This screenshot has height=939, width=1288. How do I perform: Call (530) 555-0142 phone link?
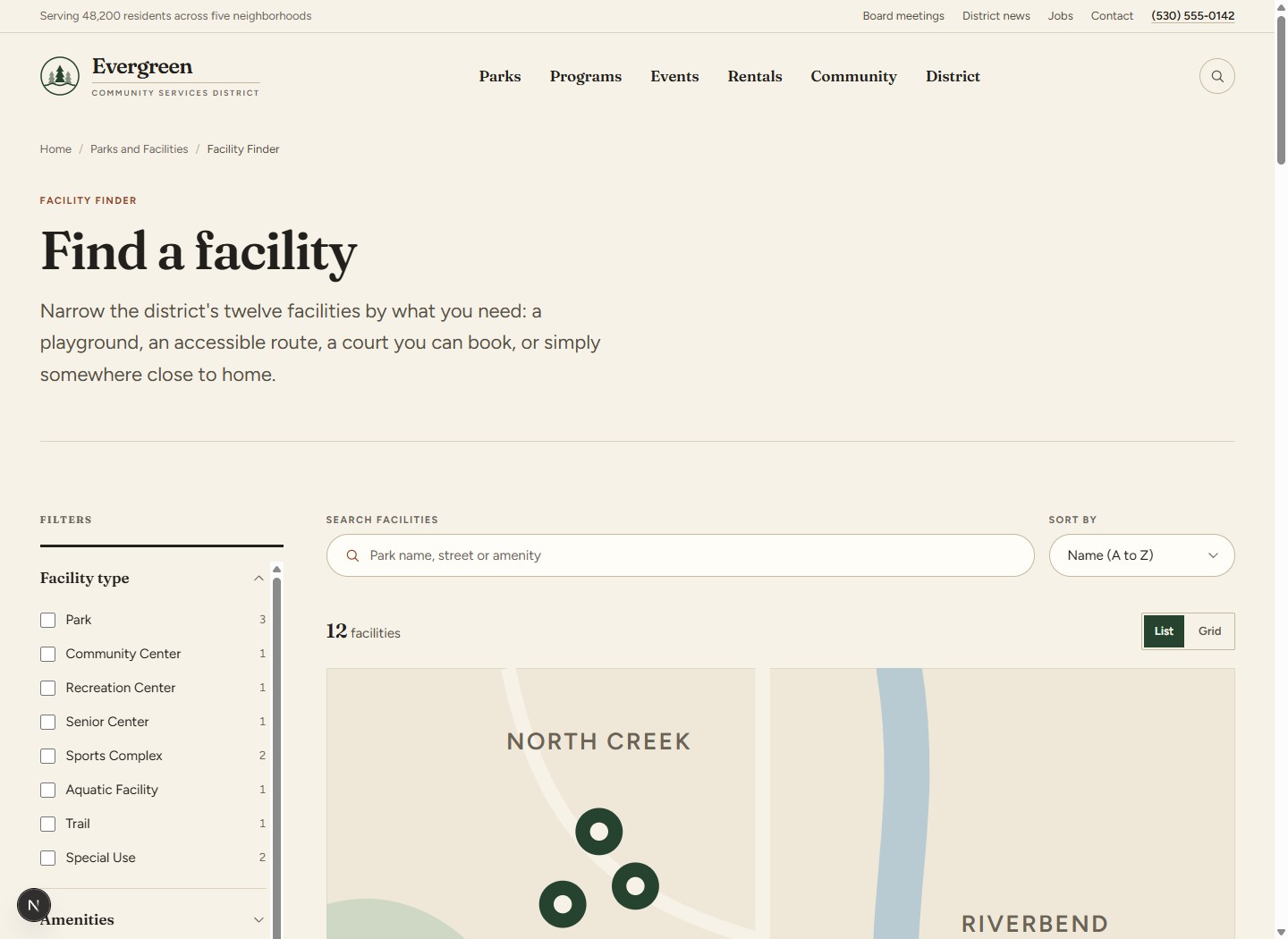pyautogui.click(x=1193, y=16)
